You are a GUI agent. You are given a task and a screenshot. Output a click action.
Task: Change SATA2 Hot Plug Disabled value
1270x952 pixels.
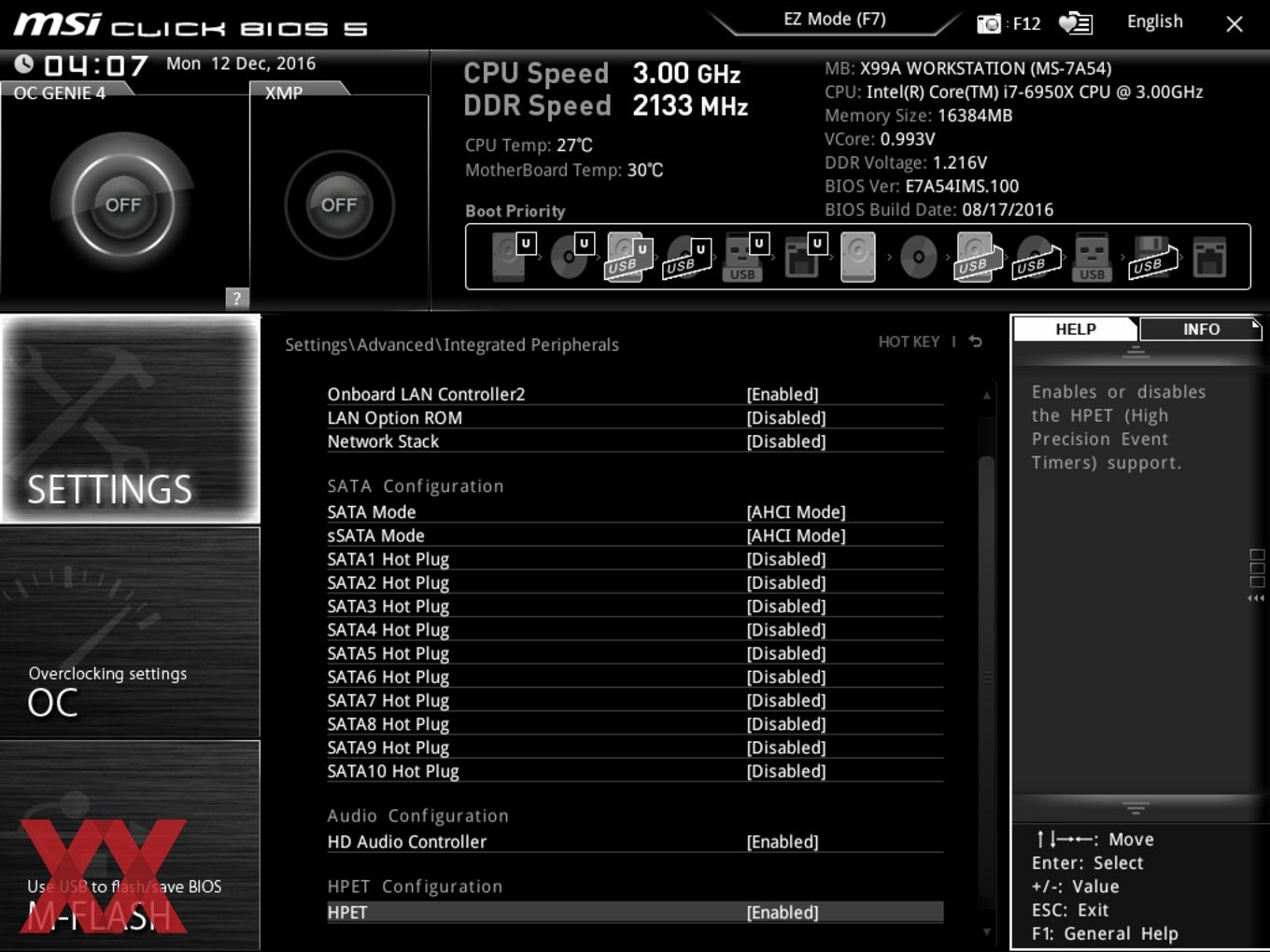tap(785, 582)
